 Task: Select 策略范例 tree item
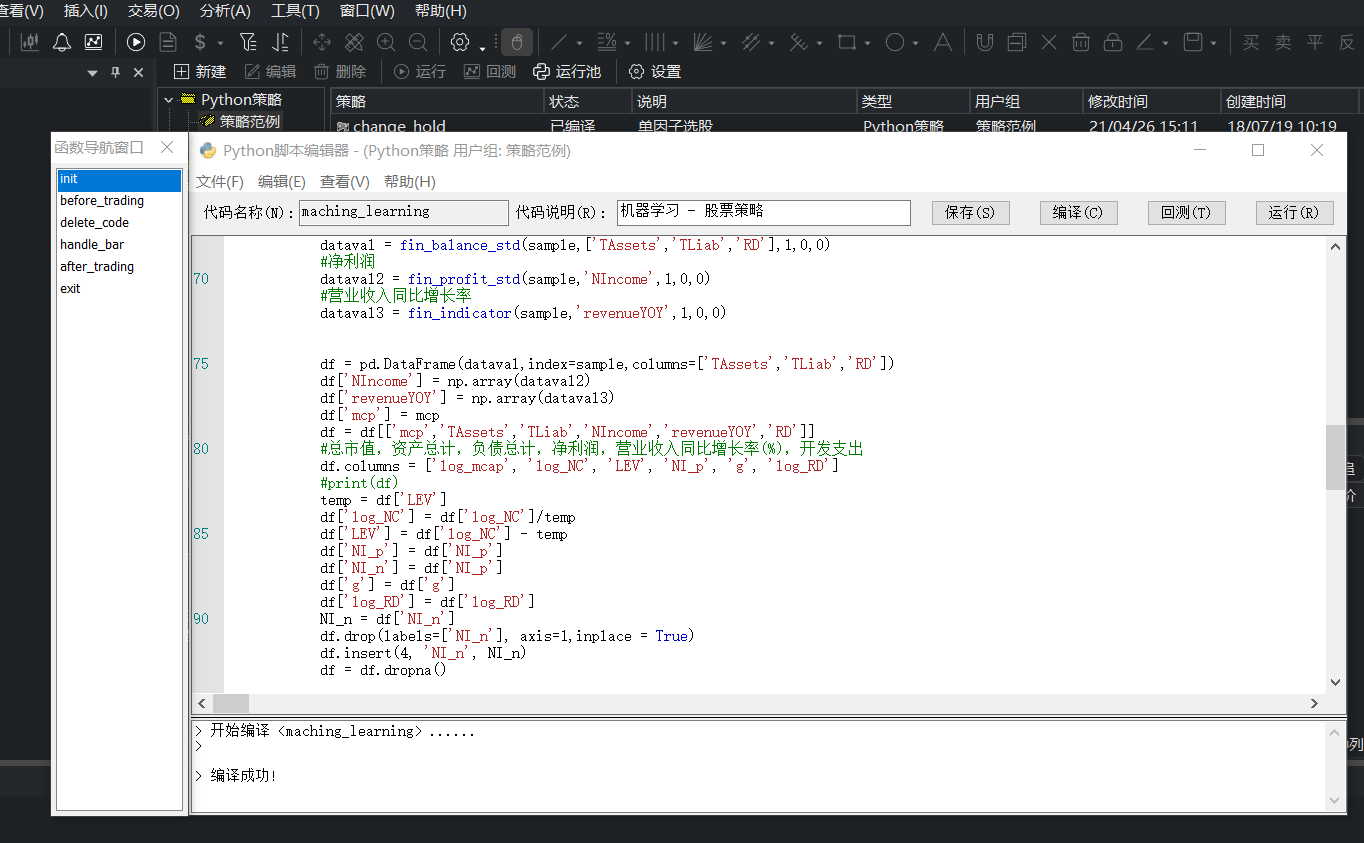250,121
